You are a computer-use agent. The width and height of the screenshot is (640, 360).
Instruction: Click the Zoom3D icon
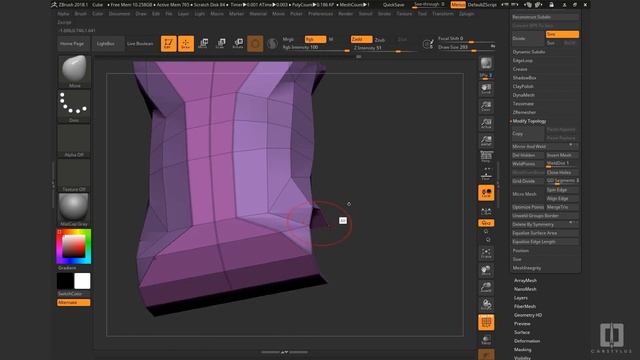point(486,287)
